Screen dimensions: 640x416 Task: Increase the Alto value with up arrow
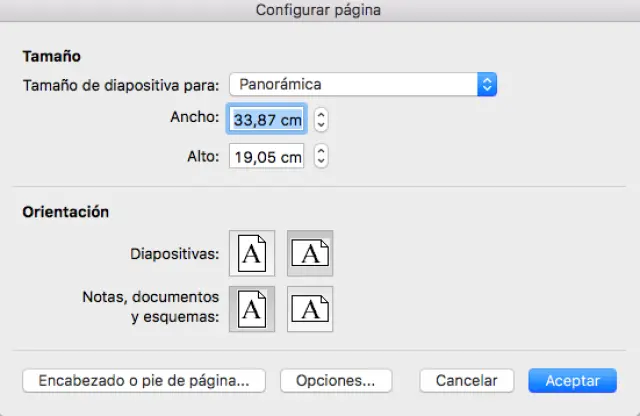321,152
